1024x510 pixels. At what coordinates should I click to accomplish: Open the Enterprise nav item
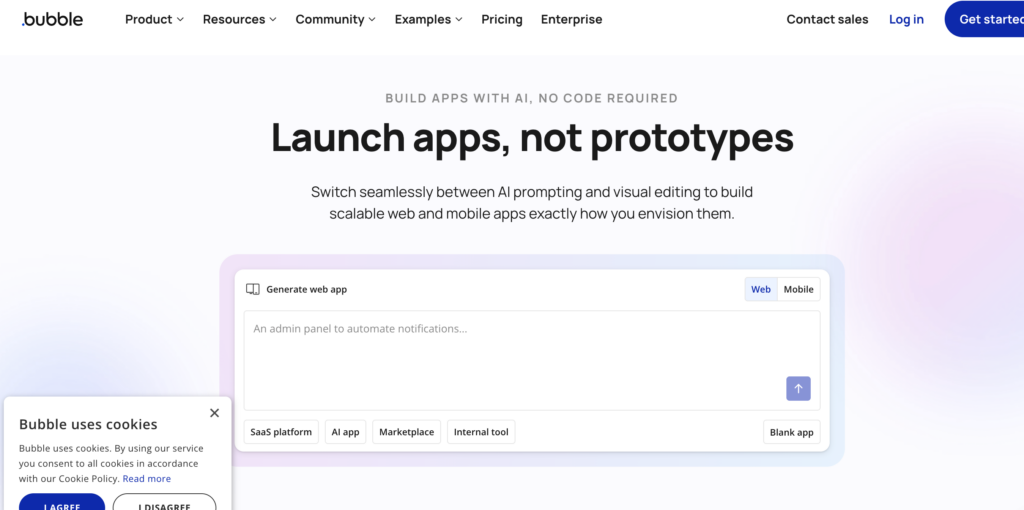click(572, 19)
